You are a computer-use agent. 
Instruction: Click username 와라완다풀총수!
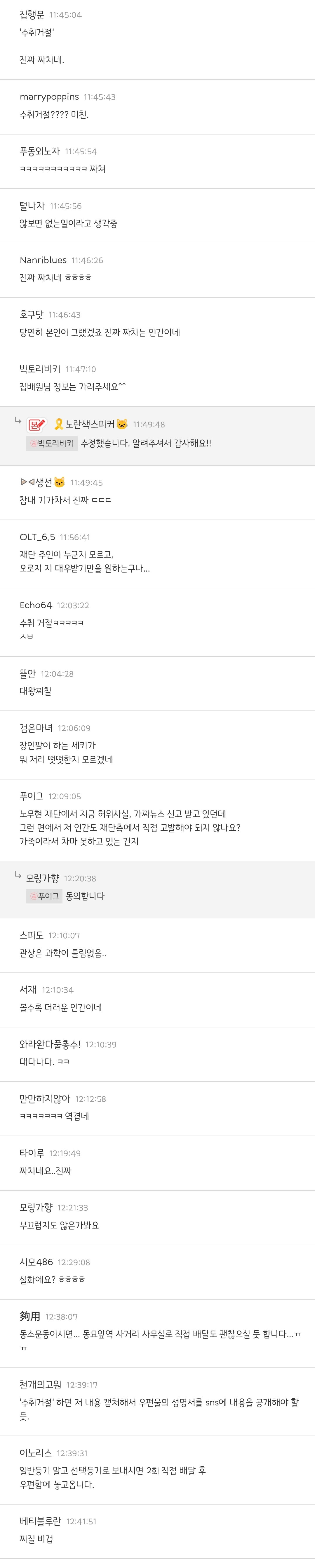50,1044
